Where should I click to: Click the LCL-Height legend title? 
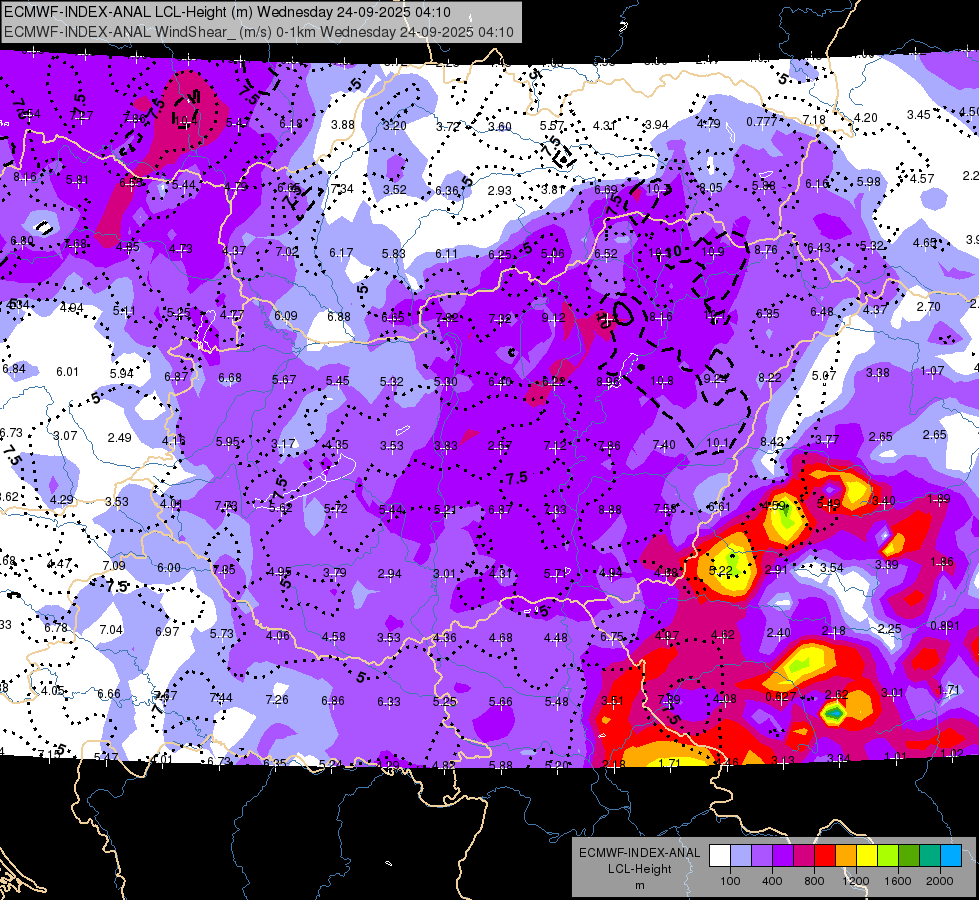pyautogui.click(x=640, y=869)
